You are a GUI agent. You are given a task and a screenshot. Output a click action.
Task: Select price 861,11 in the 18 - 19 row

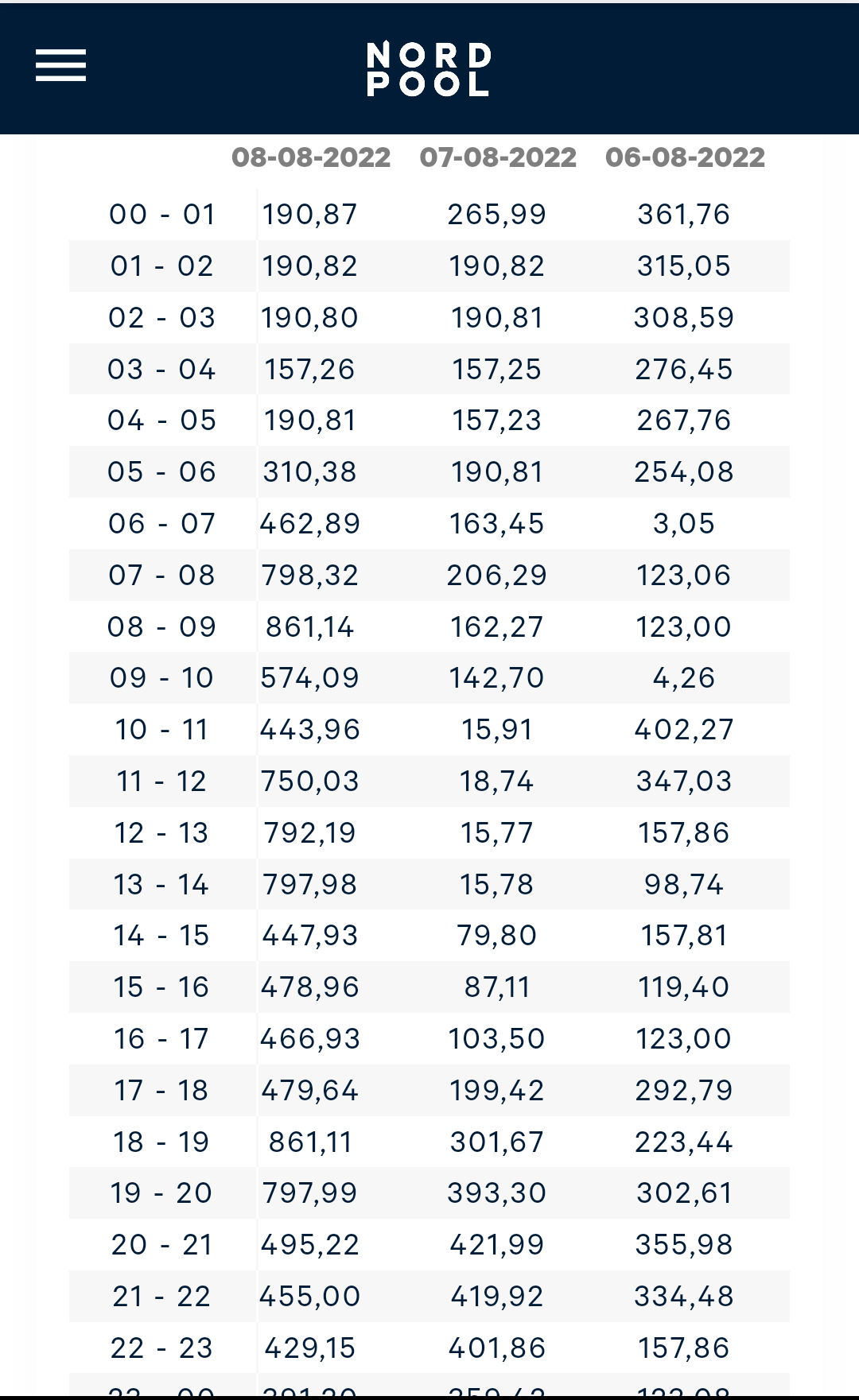click(x=310, y=1142)
